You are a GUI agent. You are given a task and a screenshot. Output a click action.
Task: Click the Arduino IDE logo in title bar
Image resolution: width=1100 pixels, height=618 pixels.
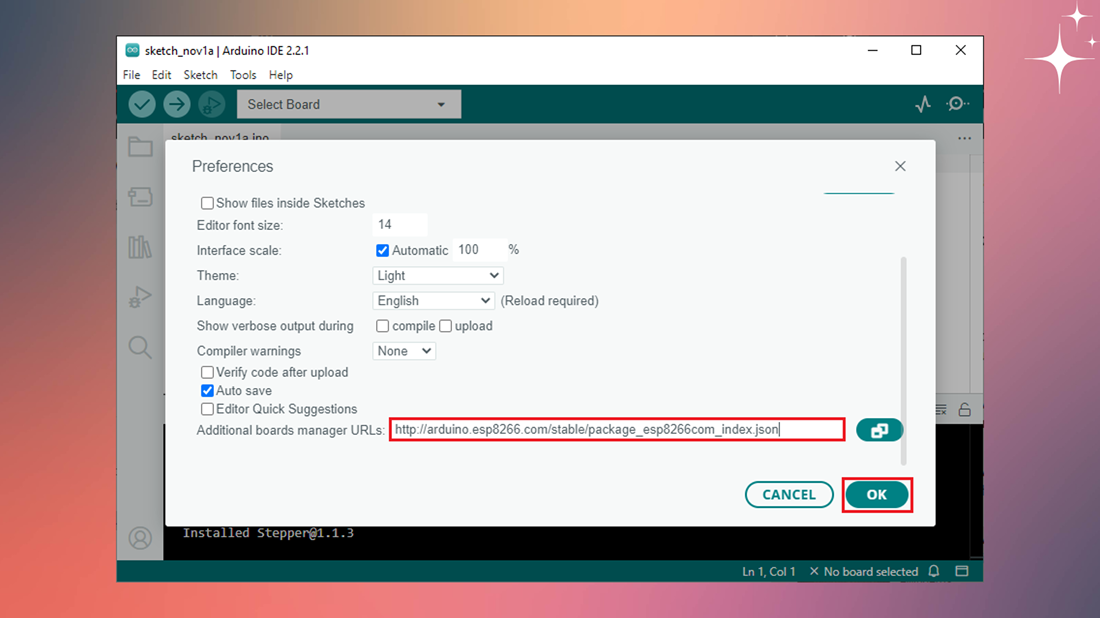coord(132,51)
